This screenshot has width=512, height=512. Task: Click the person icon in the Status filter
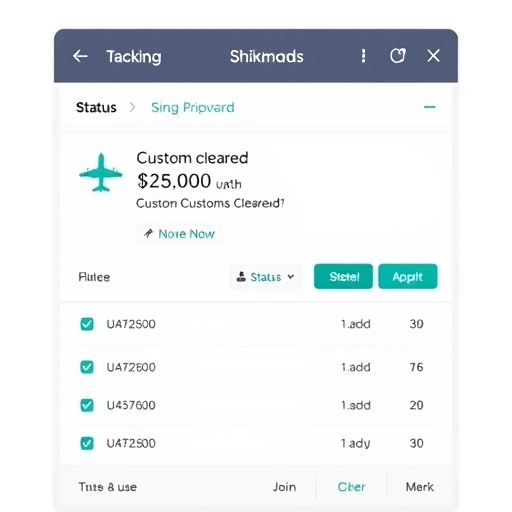click(241, 277)
